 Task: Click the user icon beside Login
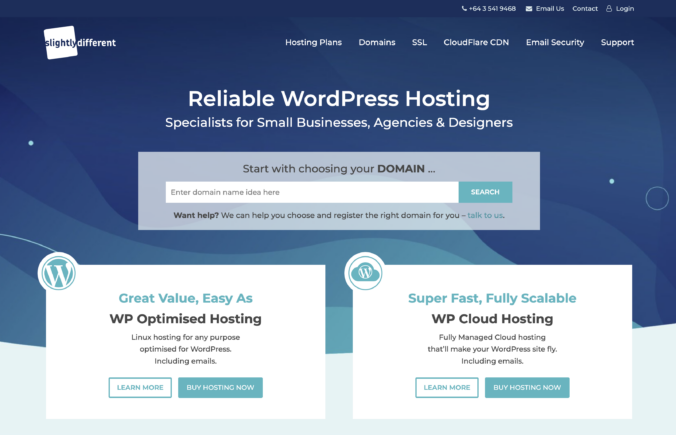(609, 9)
